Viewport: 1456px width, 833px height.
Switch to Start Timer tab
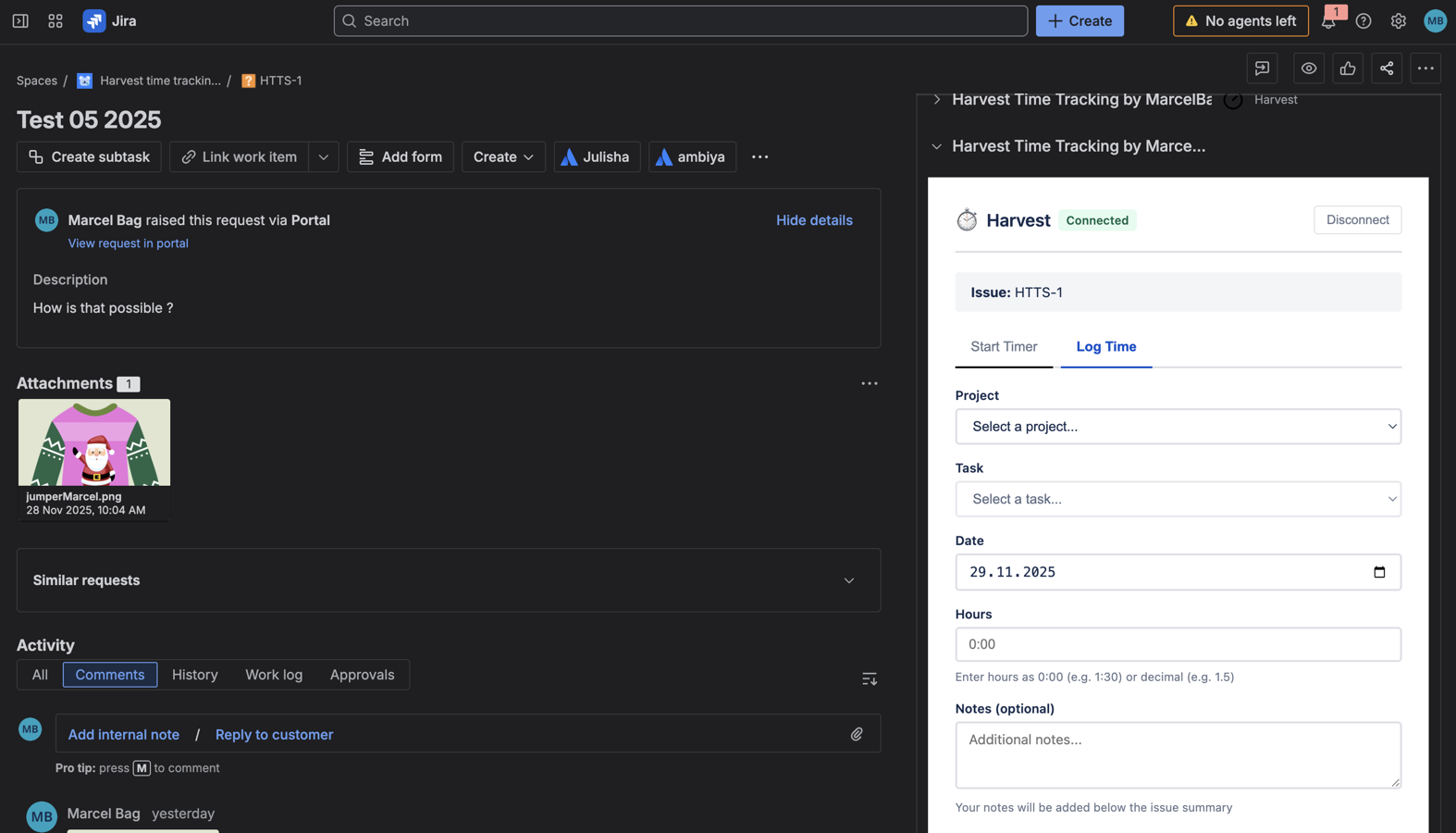[1004, 347]
